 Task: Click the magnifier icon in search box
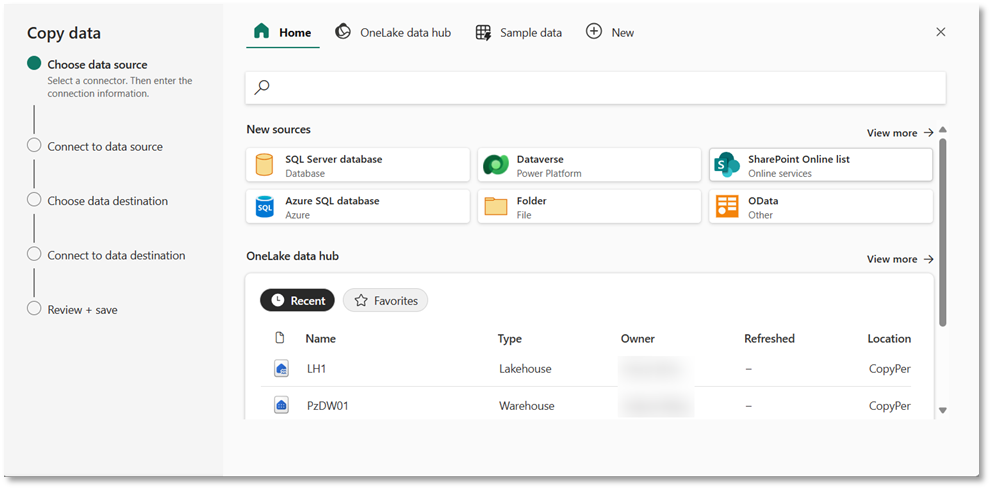tap(262, 87)
